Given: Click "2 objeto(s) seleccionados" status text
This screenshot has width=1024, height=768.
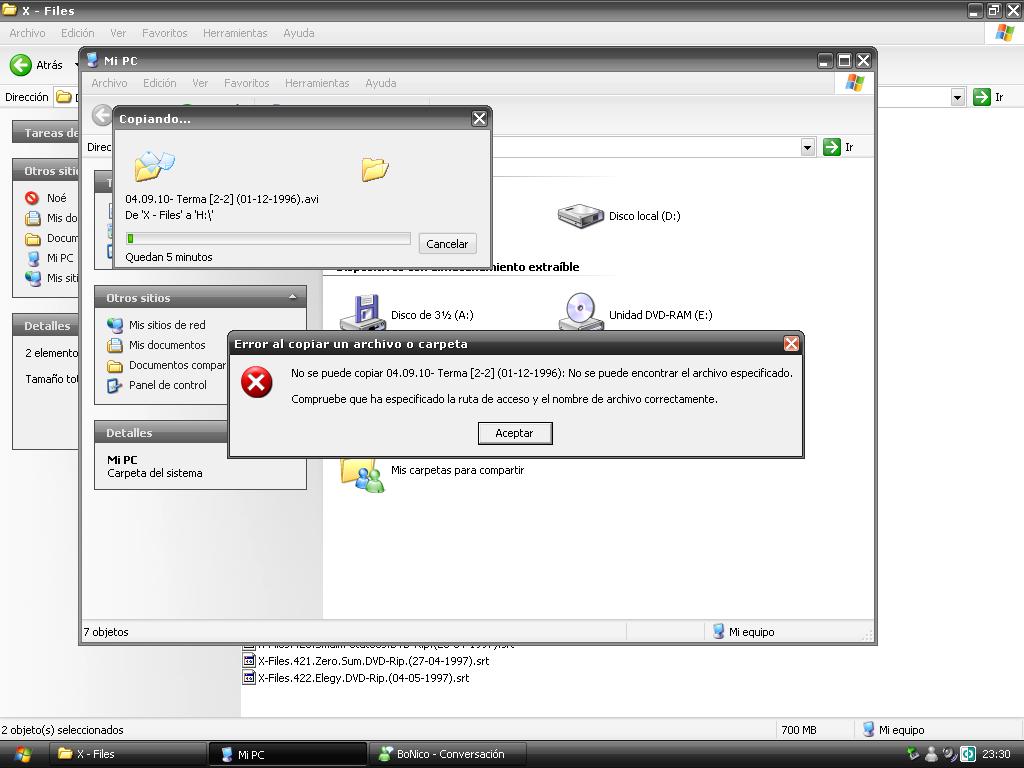Looking at the screenshot, I should point(62,730).
